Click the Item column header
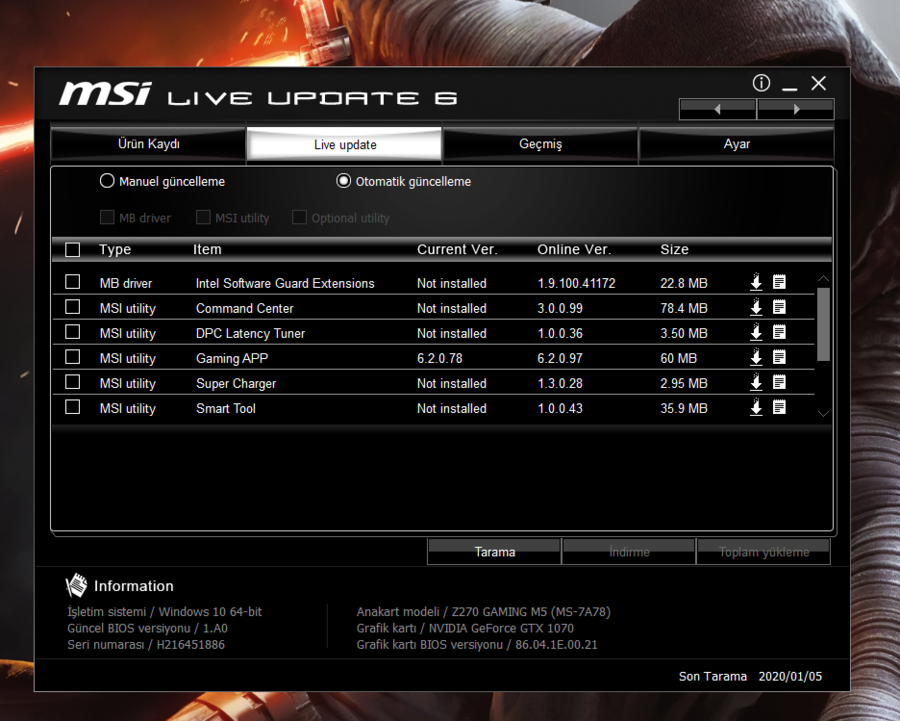The height and width of the screenshot is (721, 900). [207, 250]
